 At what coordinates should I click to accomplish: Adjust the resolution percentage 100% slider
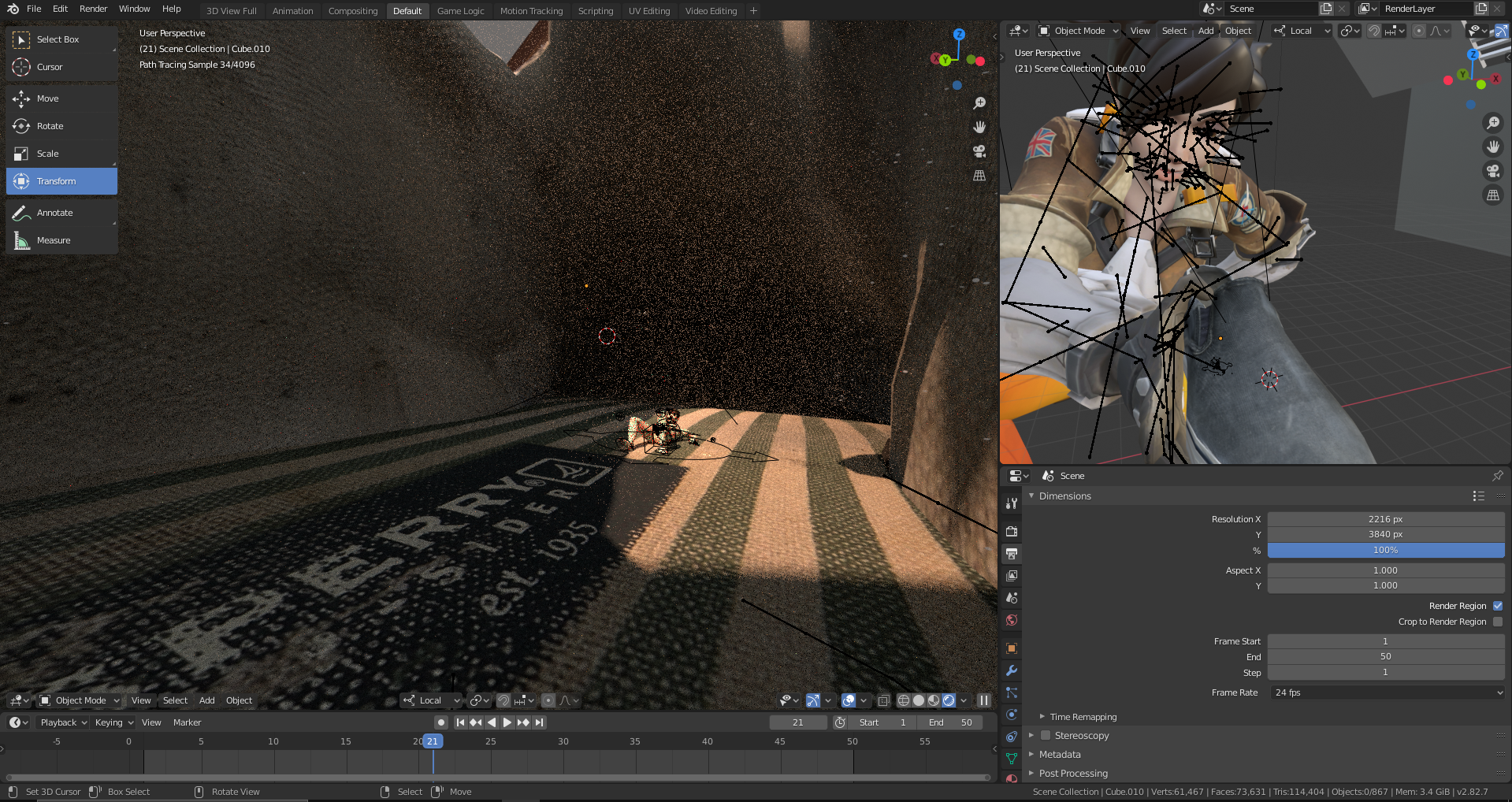[1386, 550]
